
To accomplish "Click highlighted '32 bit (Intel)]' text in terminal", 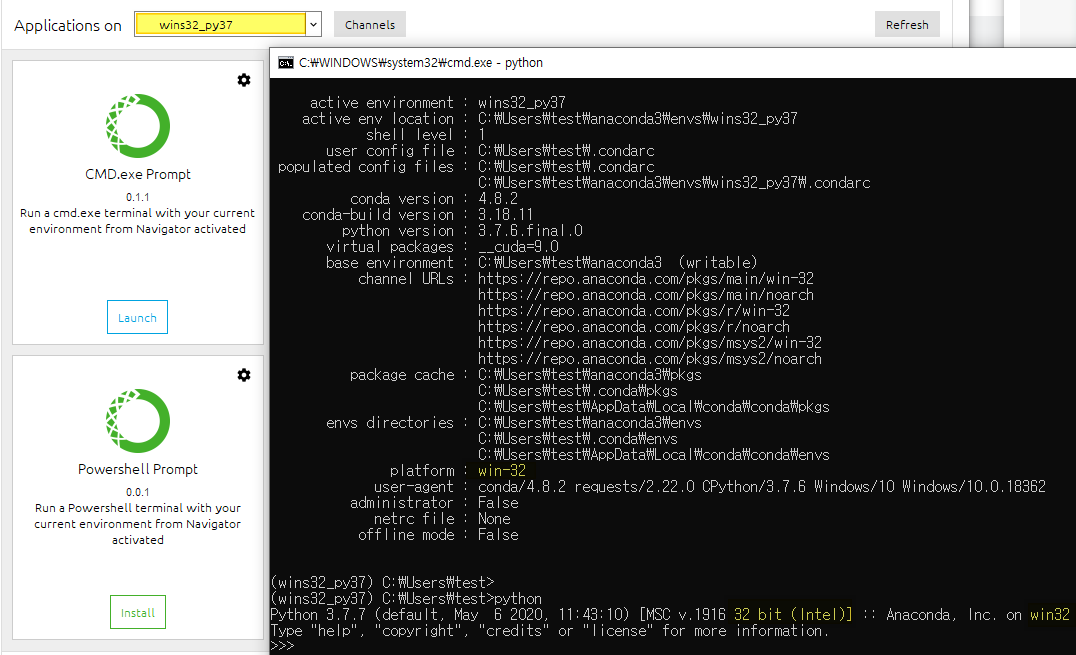I will click(793, 614).
